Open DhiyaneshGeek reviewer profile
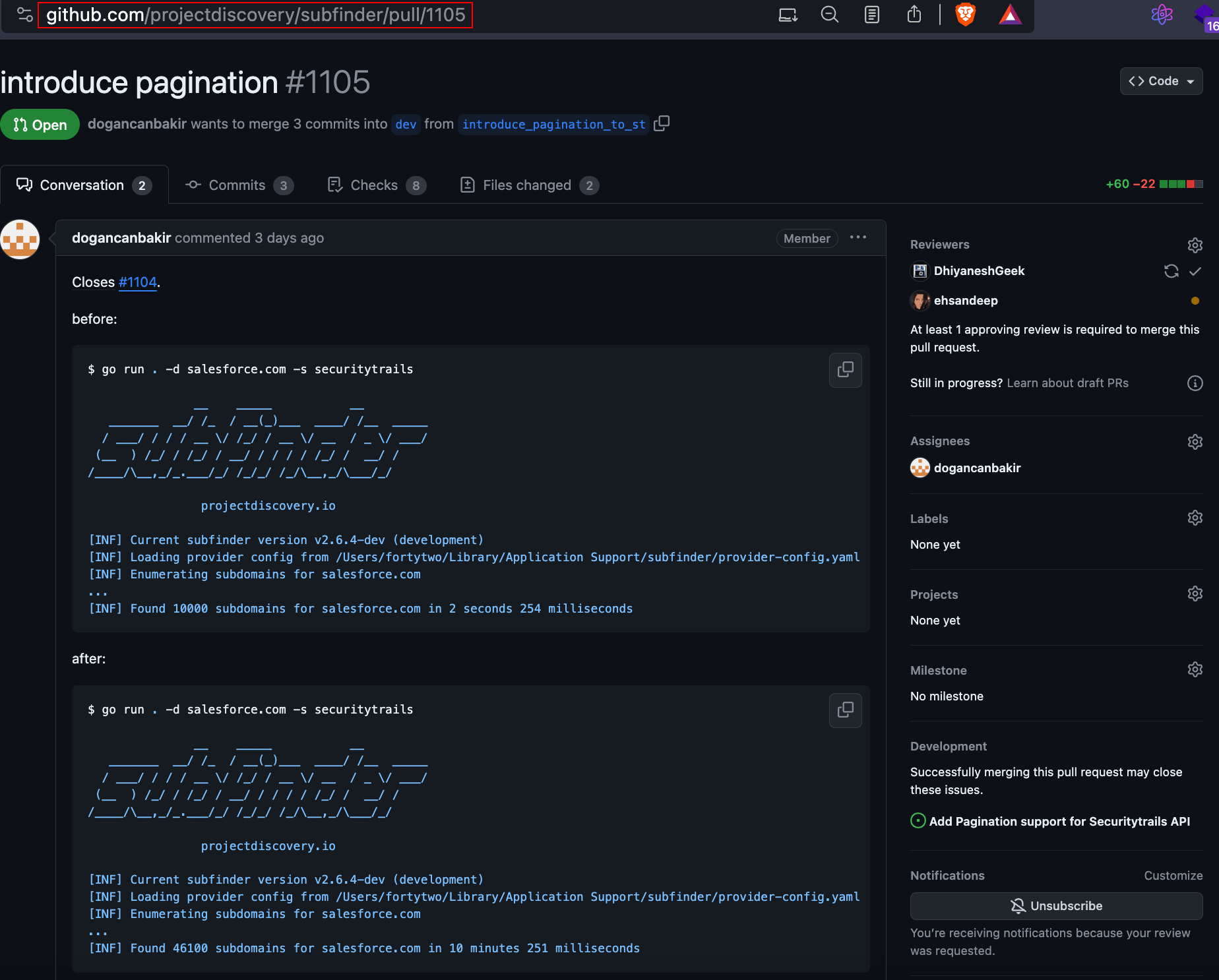 tap(979, 271)
